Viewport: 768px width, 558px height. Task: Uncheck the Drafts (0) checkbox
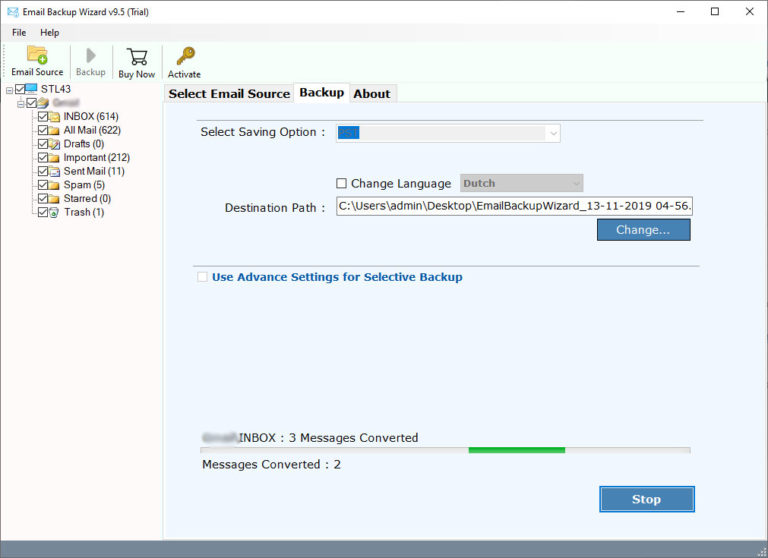point(43,144)
